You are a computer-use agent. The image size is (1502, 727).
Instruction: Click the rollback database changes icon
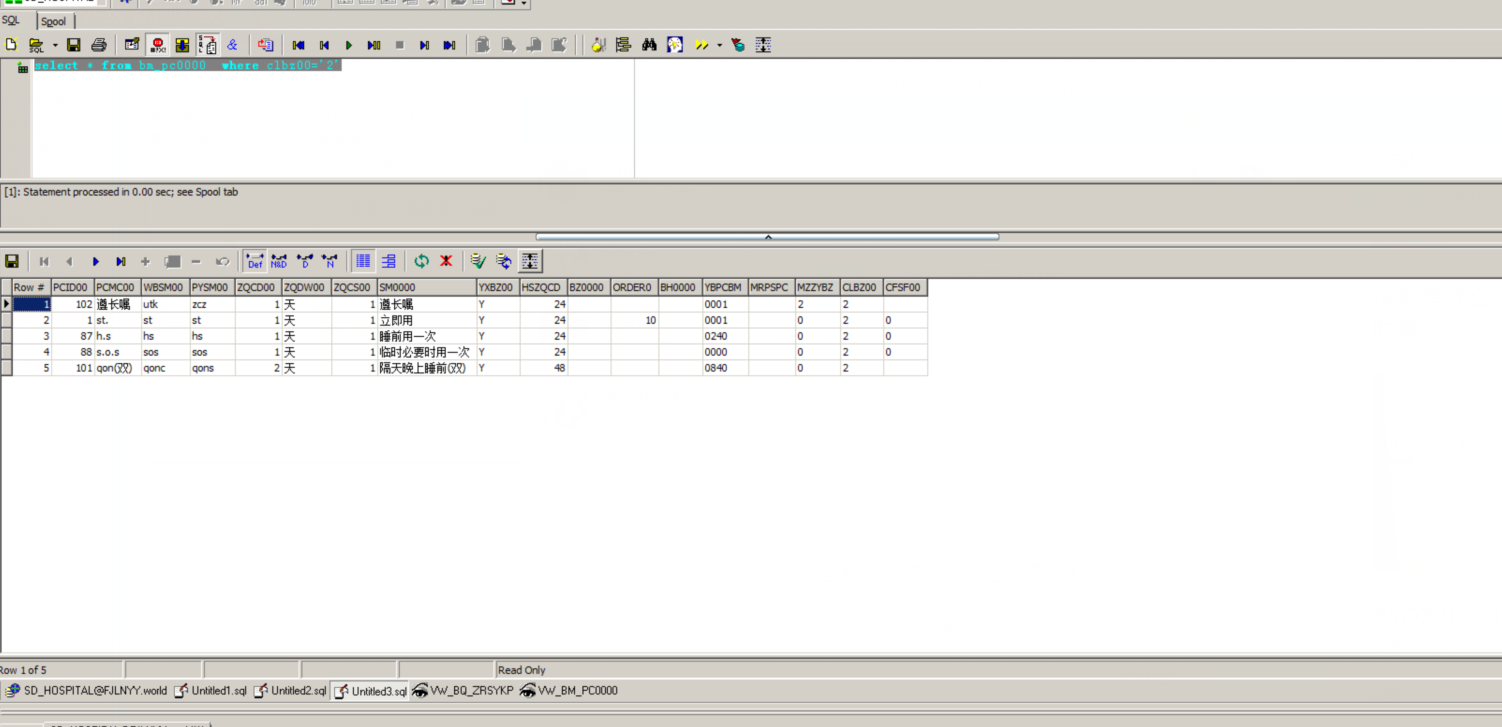pos(504,261)
